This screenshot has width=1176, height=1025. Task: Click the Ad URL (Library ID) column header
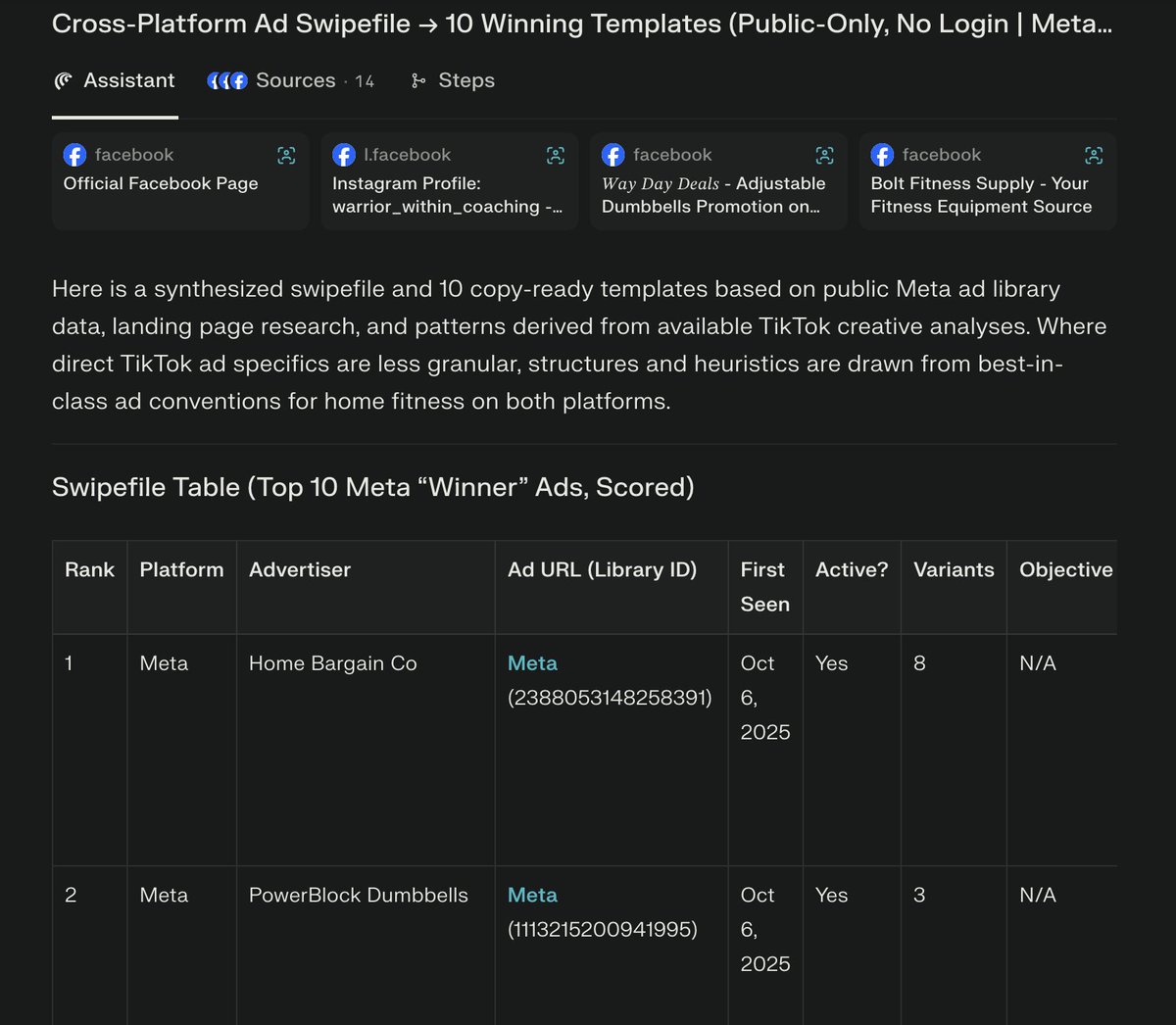[602, 569]
